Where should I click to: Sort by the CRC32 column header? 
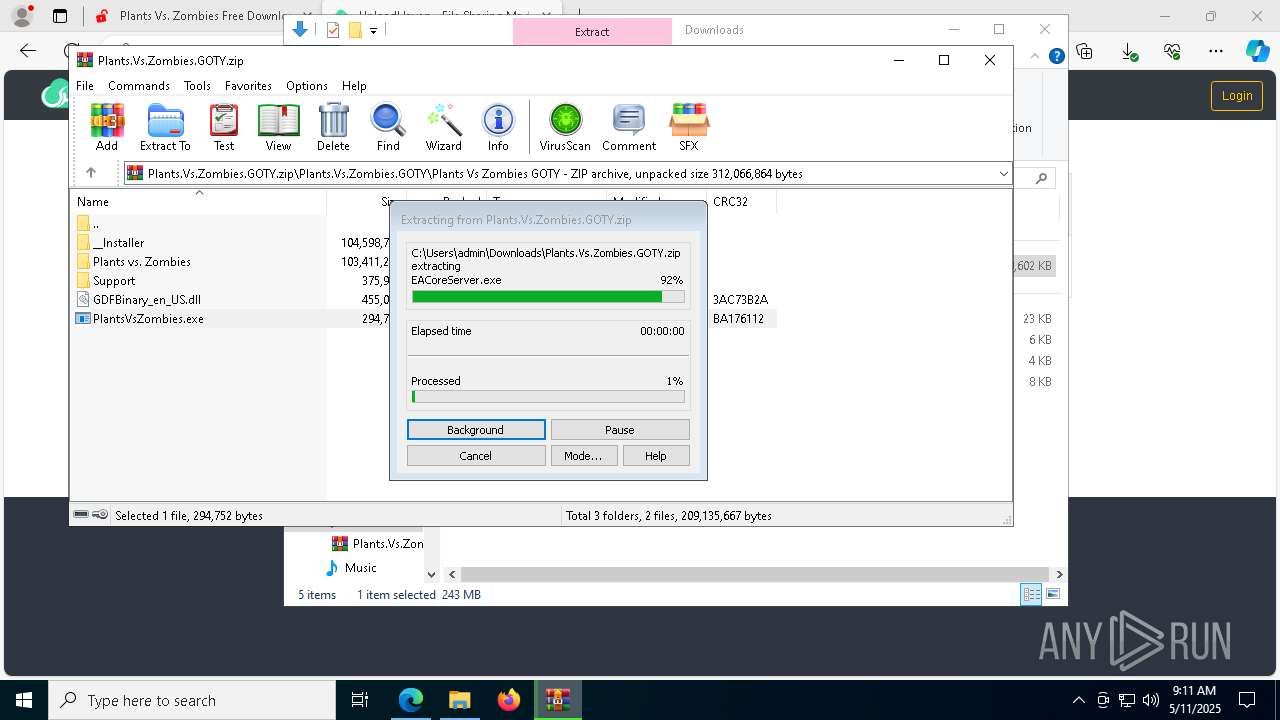(731, 201)
